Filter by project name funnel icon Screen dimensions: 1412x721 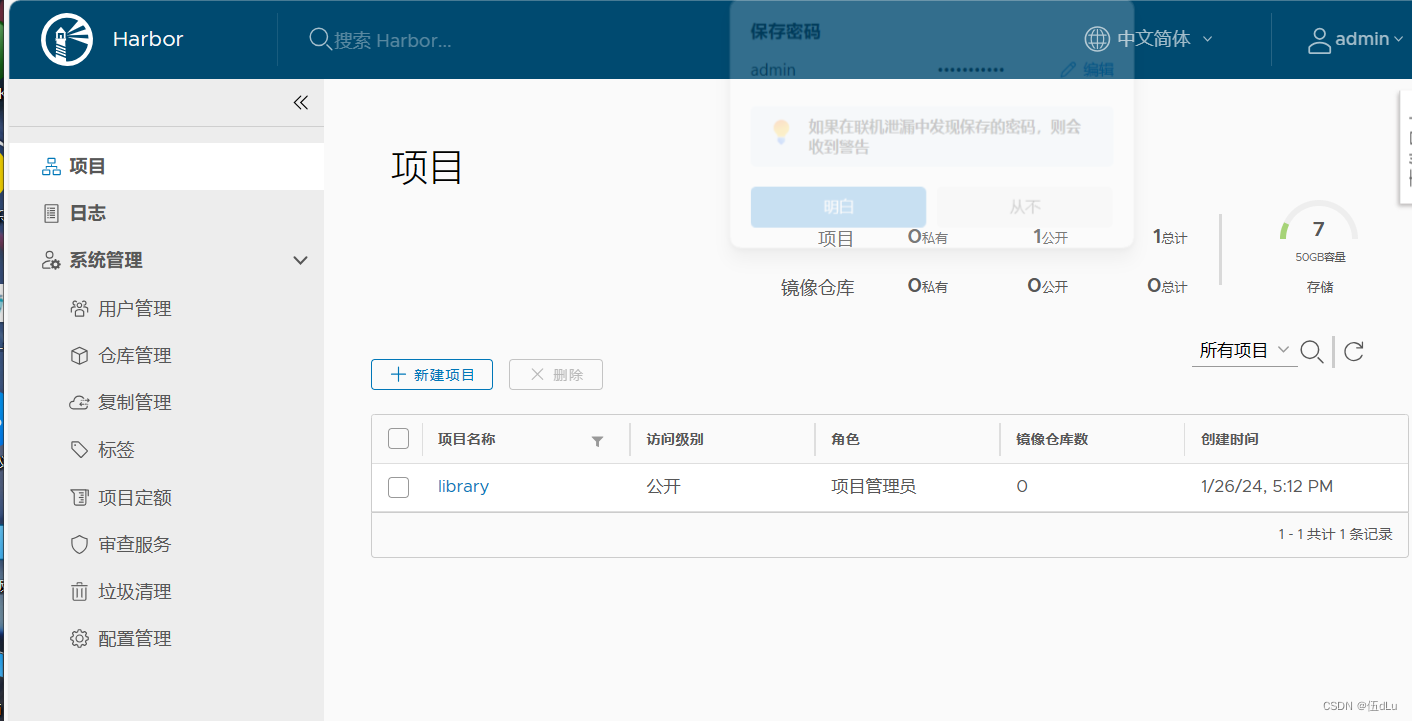(597, 441)
